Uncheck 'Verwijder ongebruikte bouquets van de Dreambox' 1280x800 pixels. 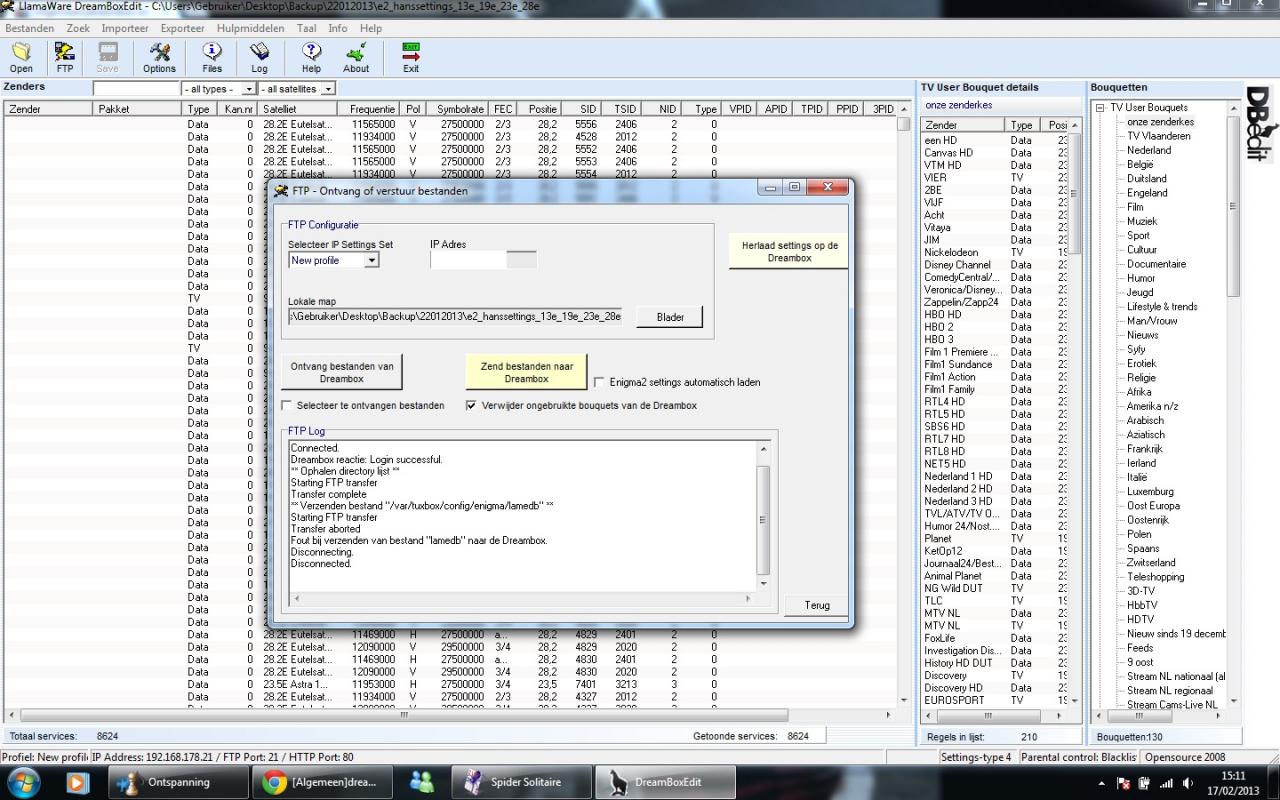tap(472, 406)
